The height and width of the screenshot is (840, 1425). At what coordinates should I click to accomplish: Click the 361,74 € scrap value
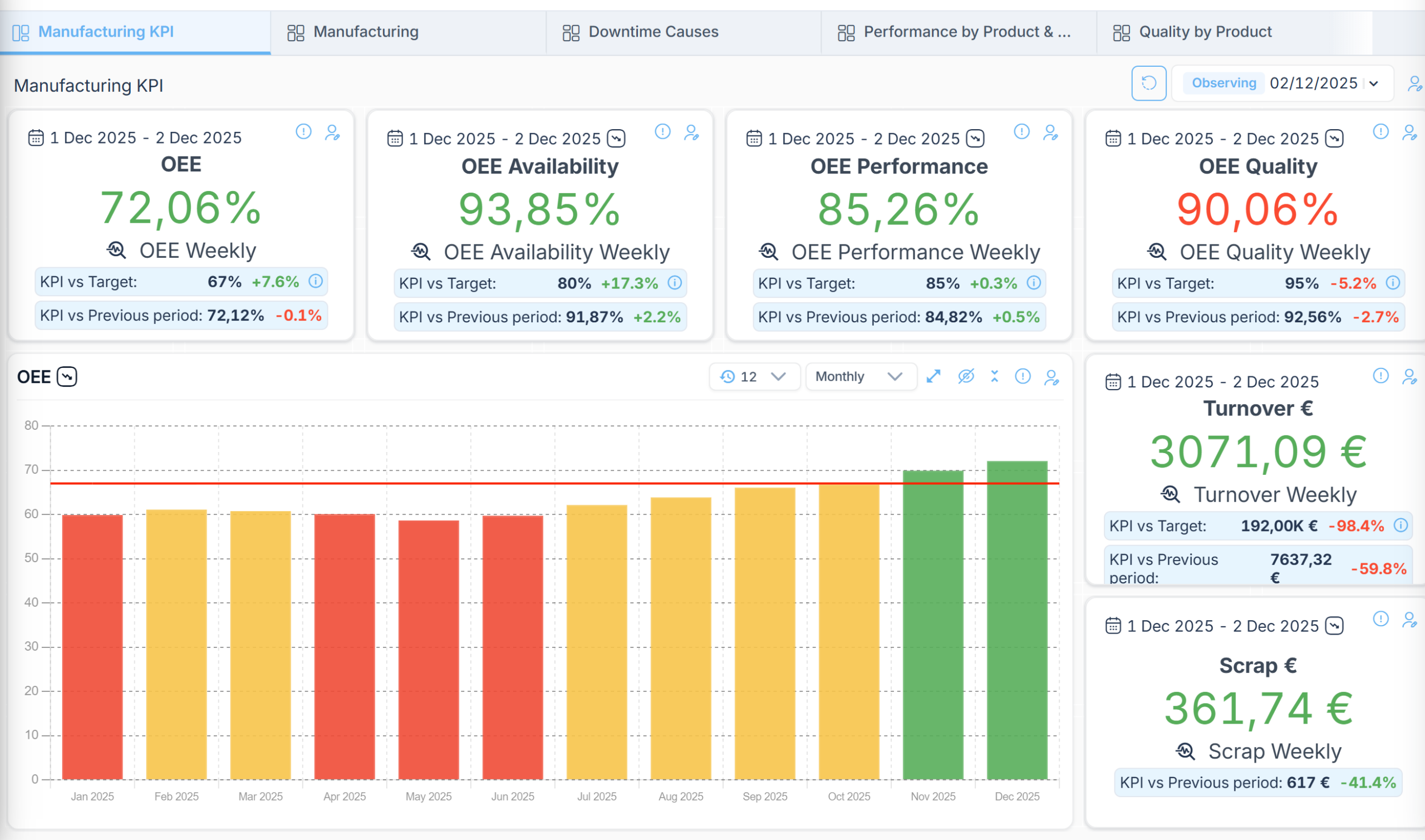(1259, 708)
